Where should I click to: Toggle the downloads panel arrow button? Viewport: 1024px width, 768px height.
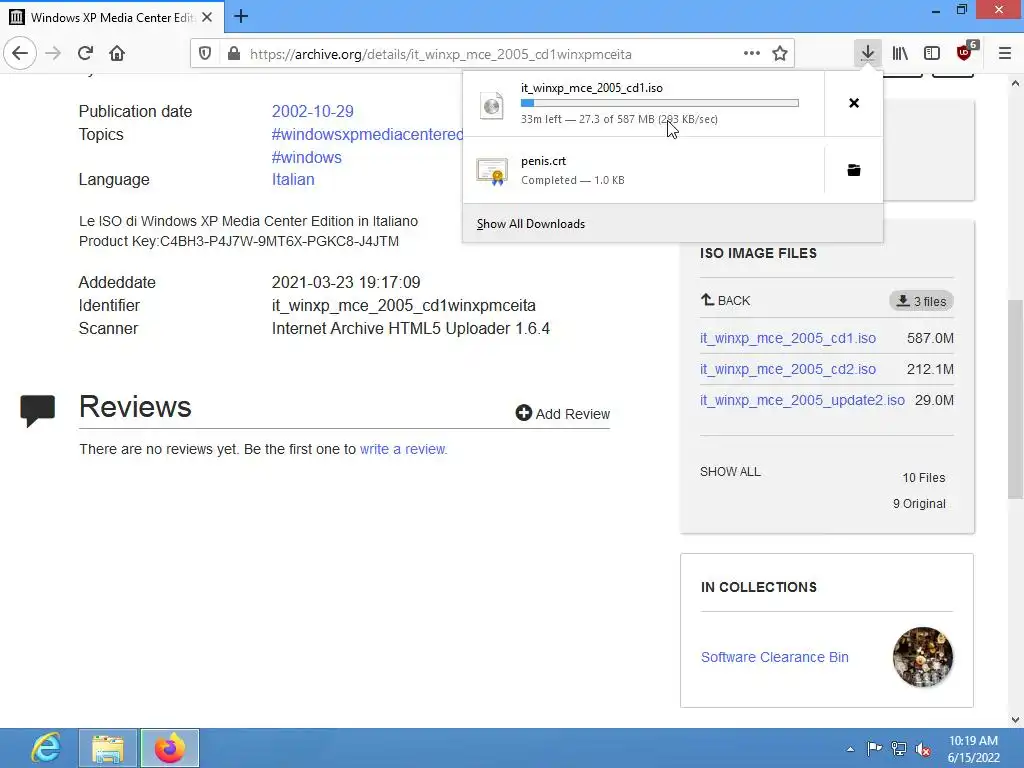[867, 54]
